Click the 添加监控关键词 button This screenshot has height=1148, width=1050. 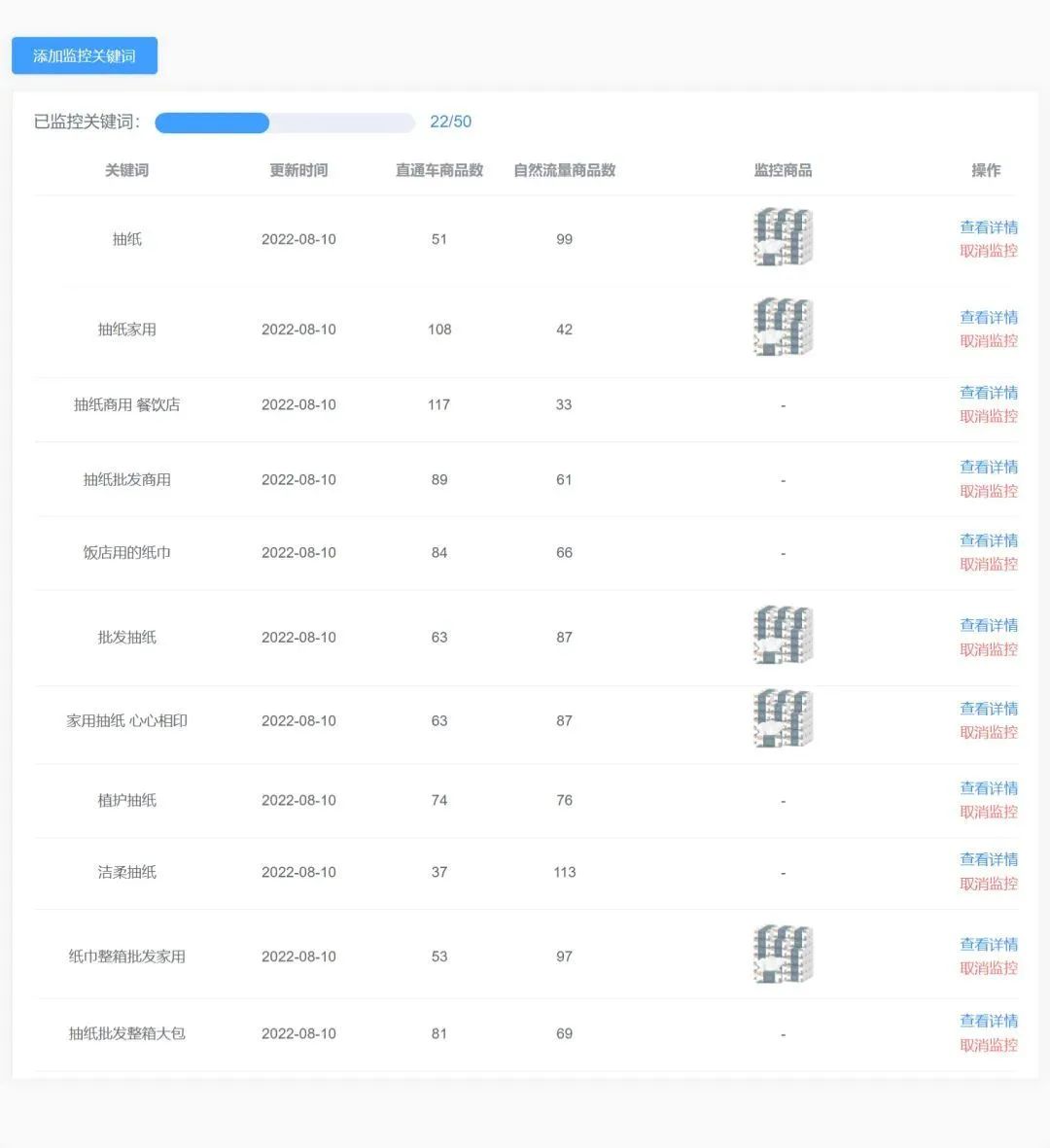[x=84, y=55]
